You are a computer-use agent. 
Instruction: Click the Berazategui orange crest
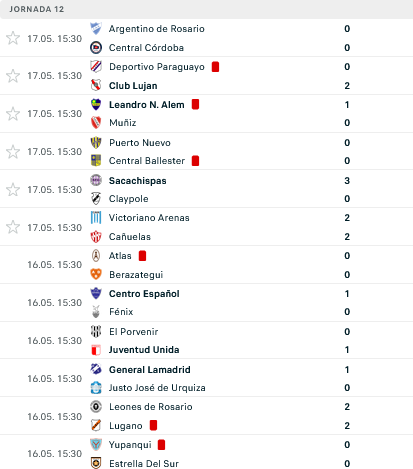96,274
